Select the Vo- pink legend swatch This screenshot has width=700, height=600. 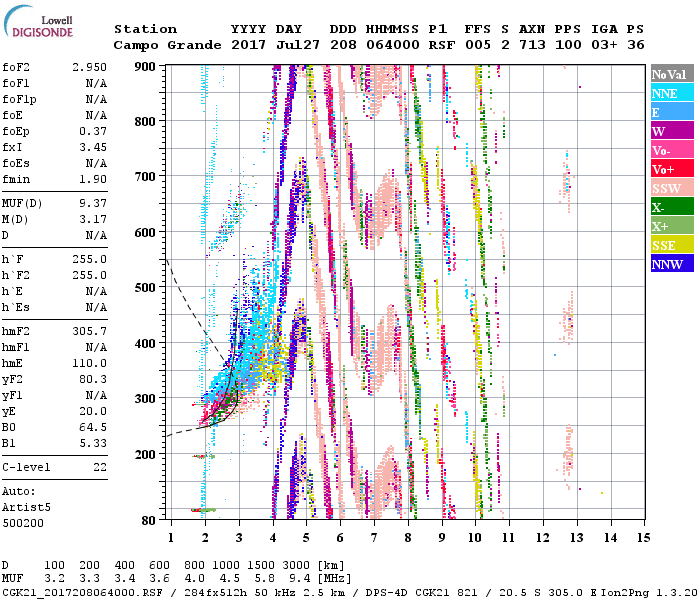672,150
